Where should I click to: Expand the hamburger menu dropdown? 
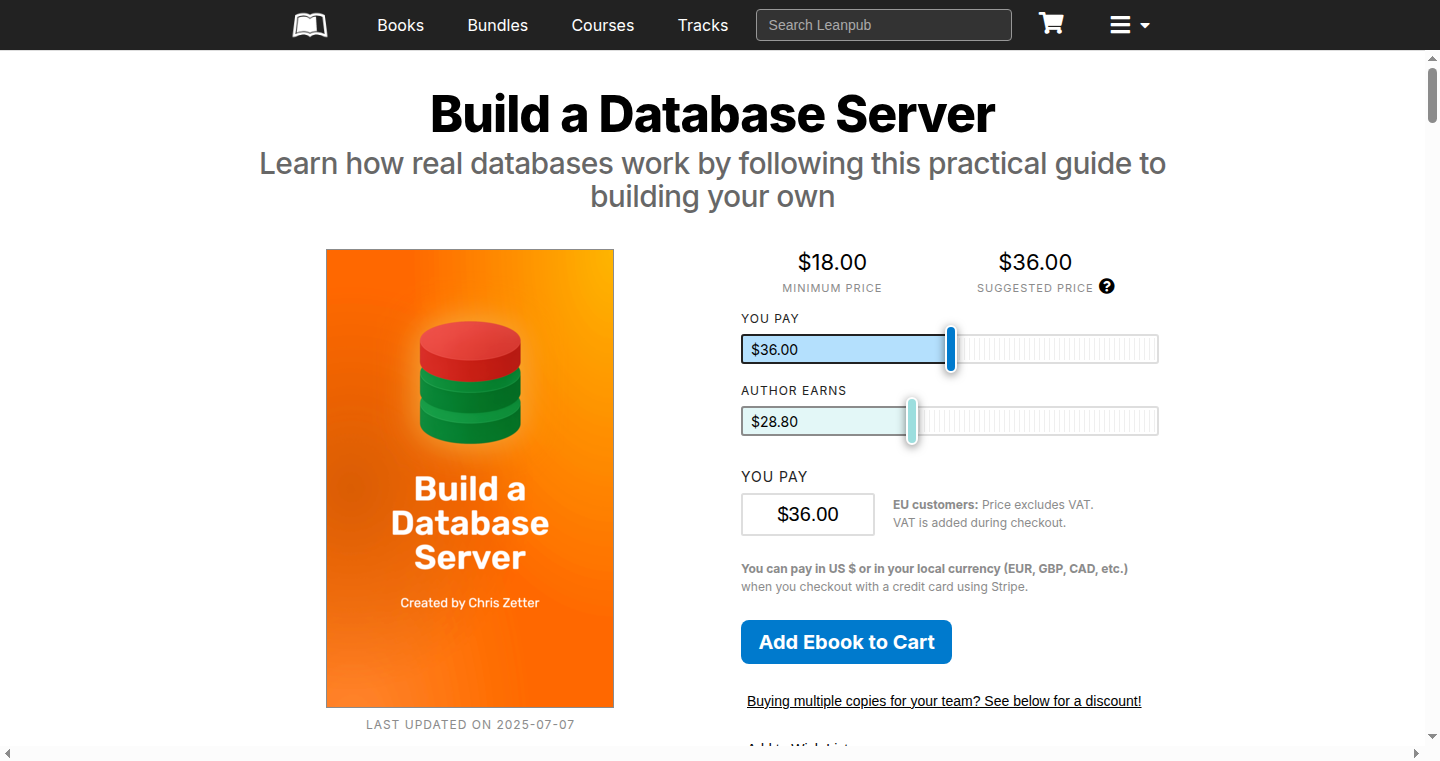click(x=1130, y=25)
